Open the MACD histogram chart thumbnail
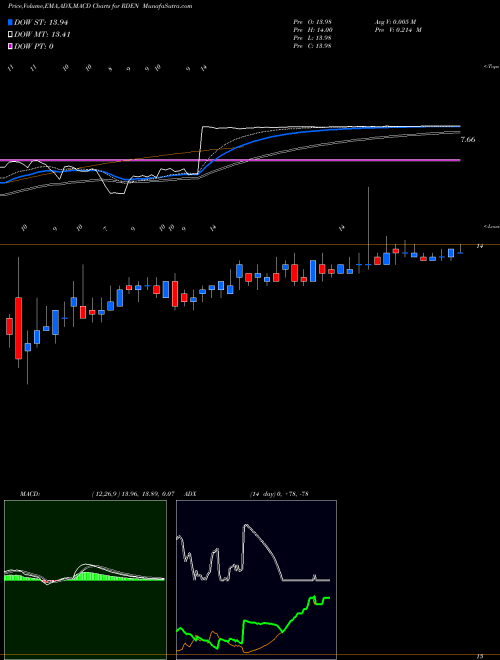Image resolution: width=500 pixels, height=660 pixels. click(x=85, y=580)
